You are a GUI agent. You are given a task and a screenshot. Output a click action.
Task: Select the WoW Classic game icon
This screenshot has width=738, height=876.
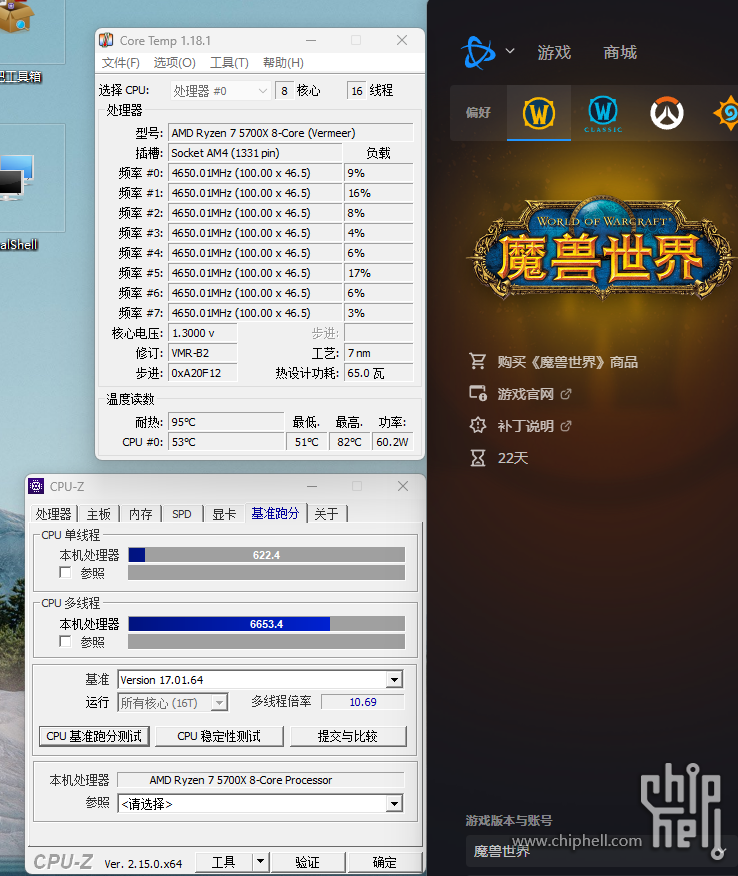pos(603,113)
